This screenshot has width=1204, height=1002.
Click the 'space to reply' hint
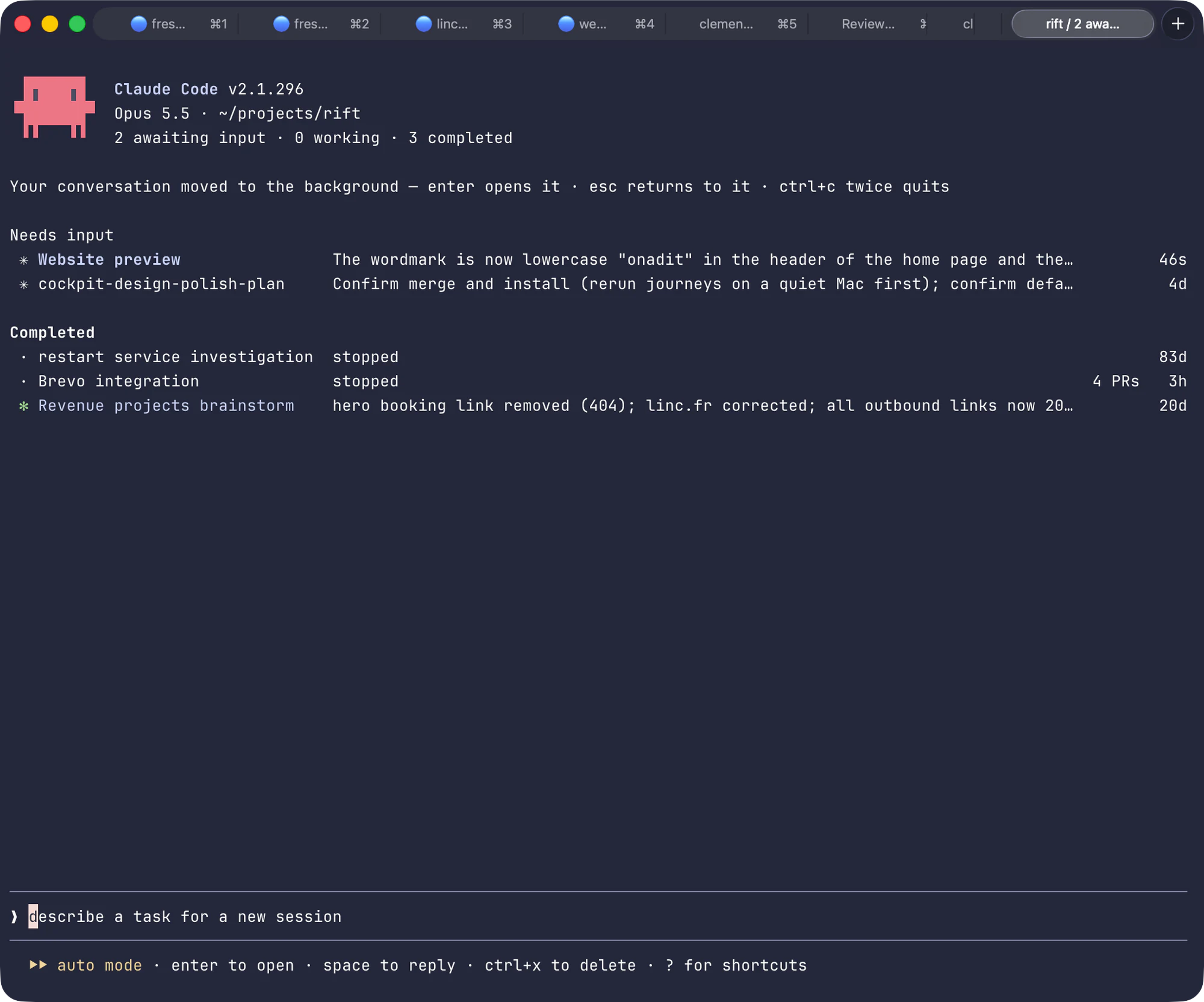click(389, 965)
